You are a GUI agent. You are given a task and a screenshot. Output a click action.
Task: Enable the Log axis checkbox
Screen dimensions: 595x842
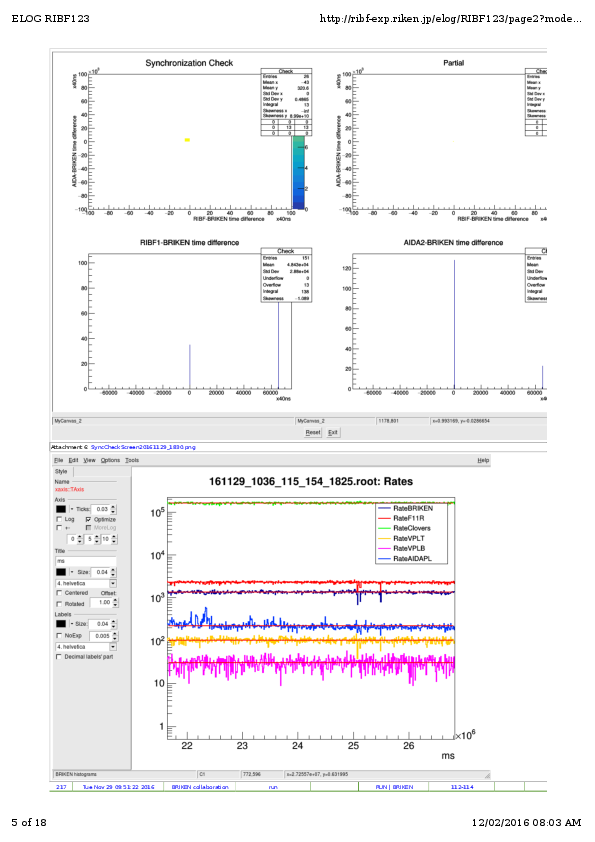[x=59, y=519]
